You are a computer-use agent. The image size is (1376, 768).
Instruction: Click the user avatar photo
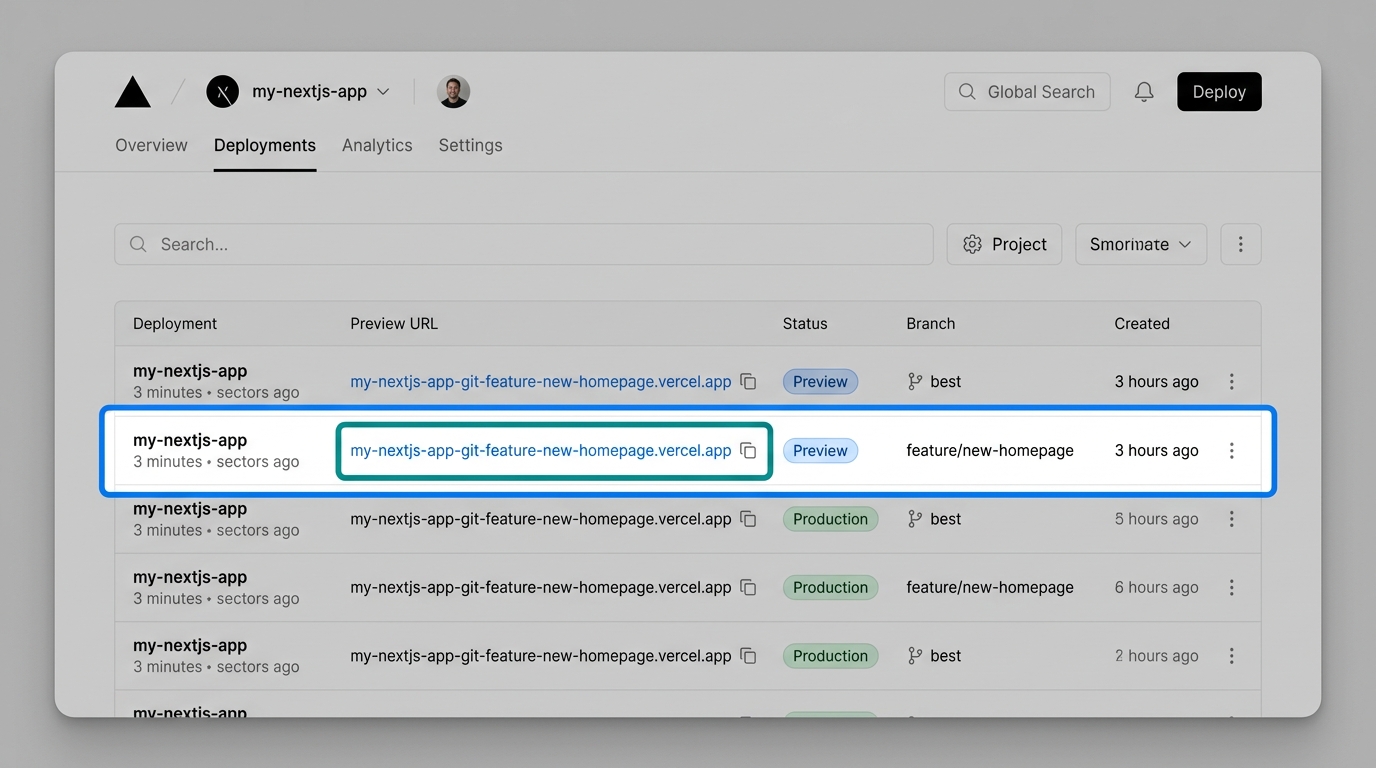click(453, 92)
